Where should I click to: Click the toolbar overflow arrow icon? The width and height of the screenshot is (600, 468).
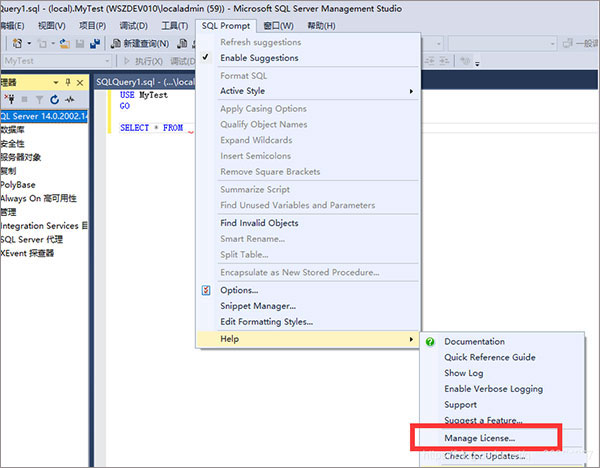(477, 63)
